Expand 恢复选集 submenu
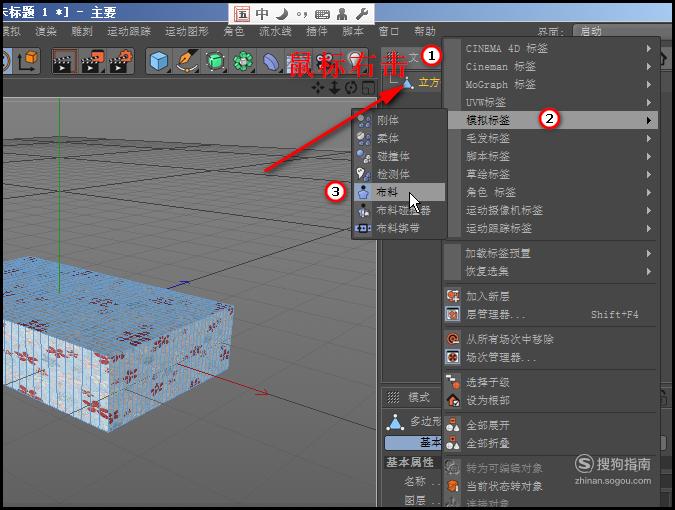The image size is (675, 510). coord(551,272)
